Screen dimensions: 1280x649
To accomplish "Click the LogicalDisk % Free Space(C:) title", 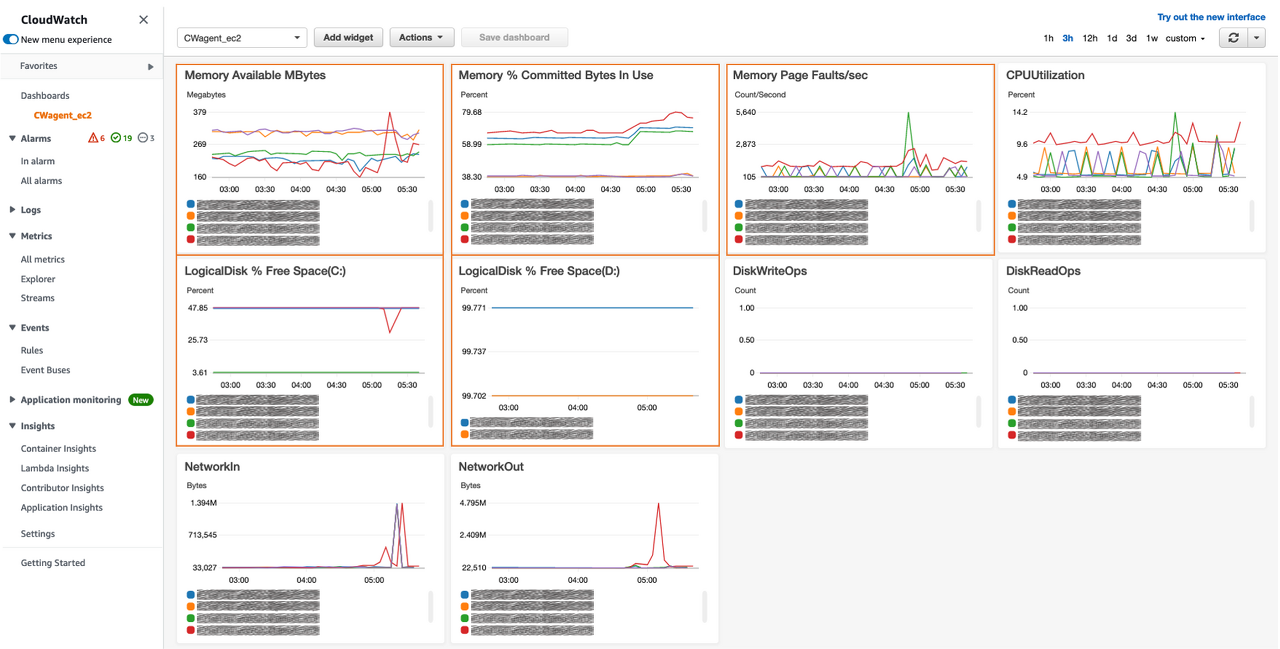I will tap(265, 271).
